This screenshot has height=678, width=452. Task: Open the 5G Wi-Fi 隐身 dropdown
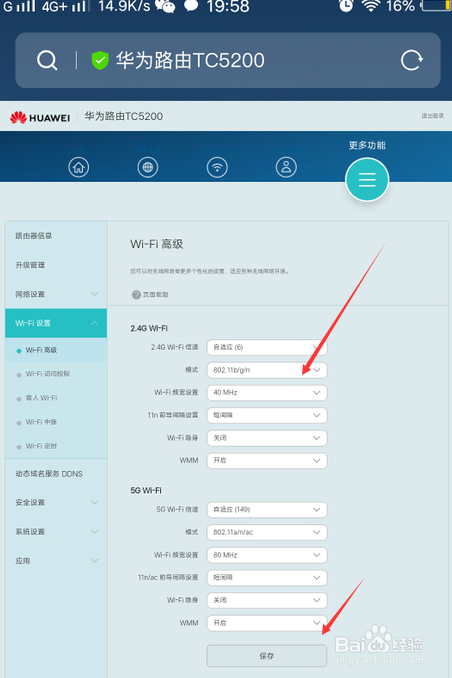coord(267,600)
